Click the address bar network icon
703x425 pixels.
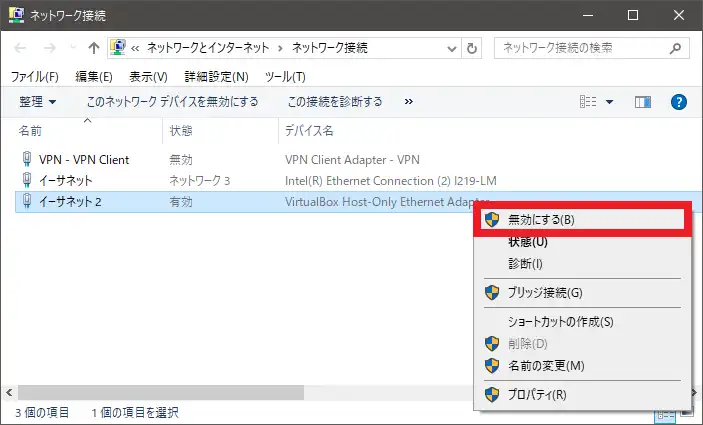(117, 48)
